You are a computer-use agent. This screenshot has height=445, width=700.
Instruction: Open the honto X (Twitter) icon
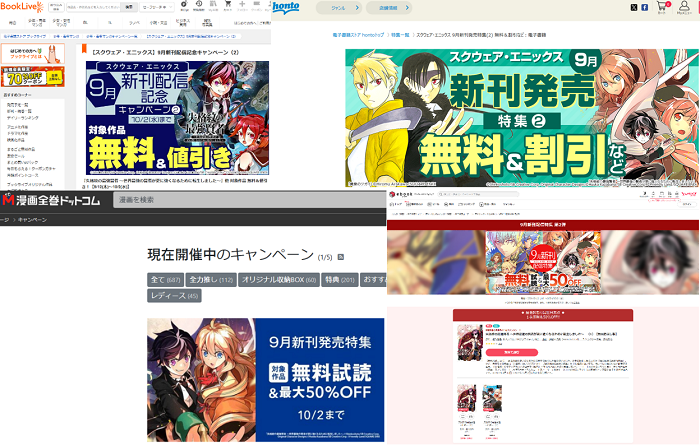(x=634, y=8)
